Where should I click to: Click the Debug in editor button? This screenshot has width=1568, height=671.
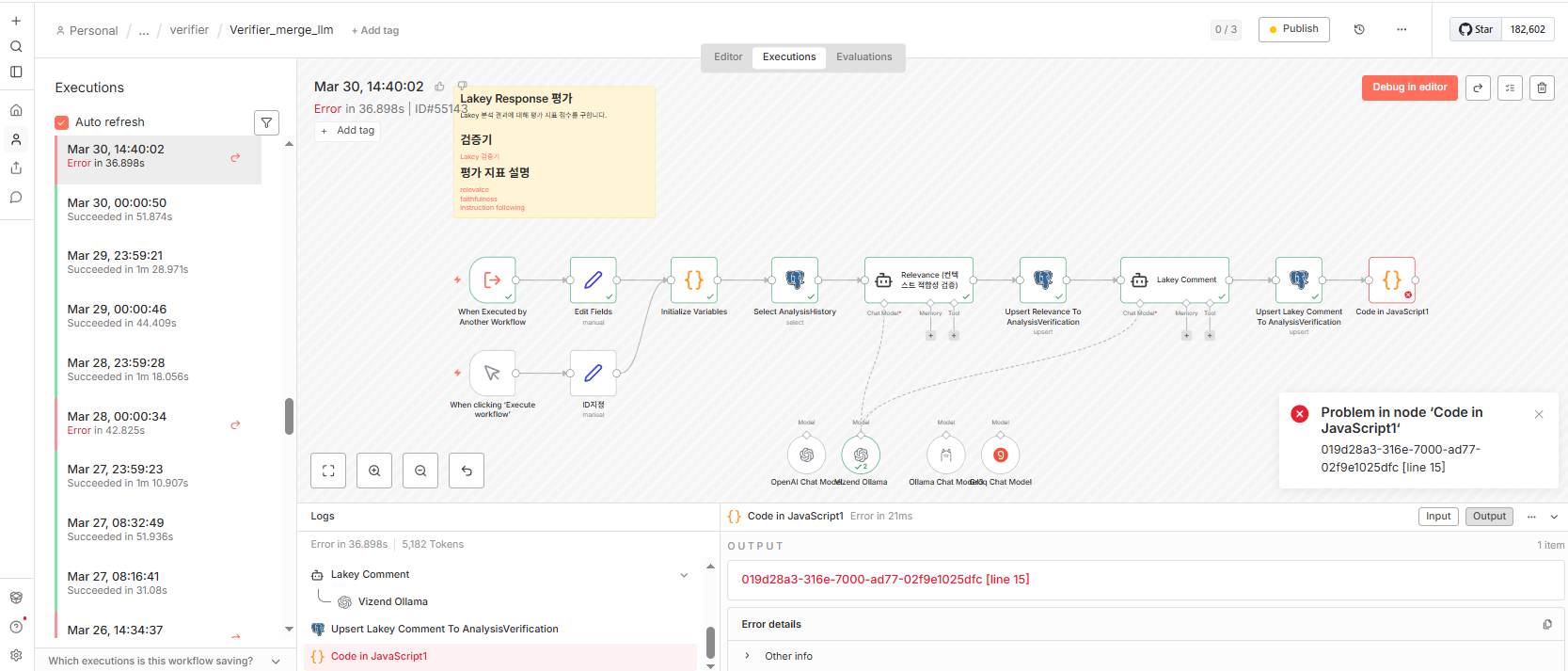pos(1409,88)
